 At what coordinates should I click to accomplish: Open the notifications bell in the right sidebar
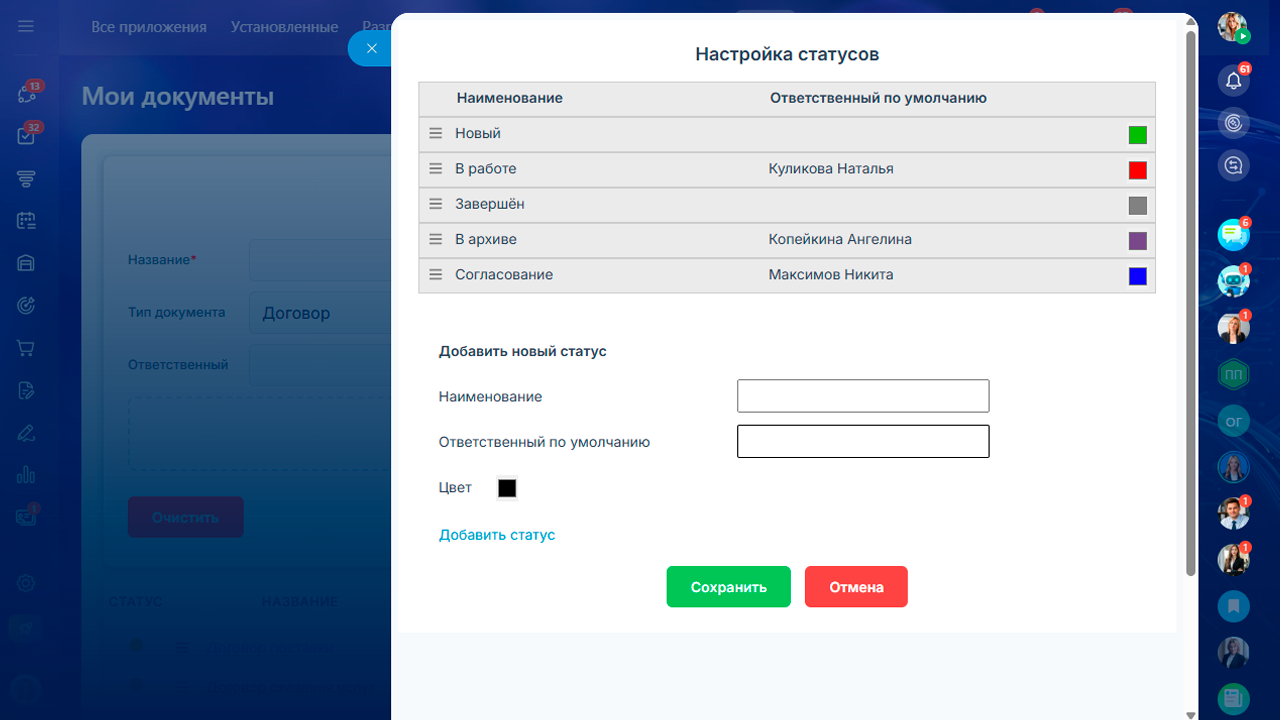1234,81
